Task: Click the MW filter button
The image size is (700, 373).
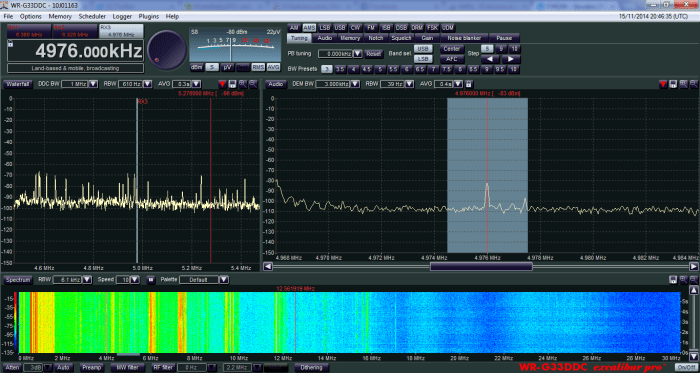Action: (x=127, y=368)
